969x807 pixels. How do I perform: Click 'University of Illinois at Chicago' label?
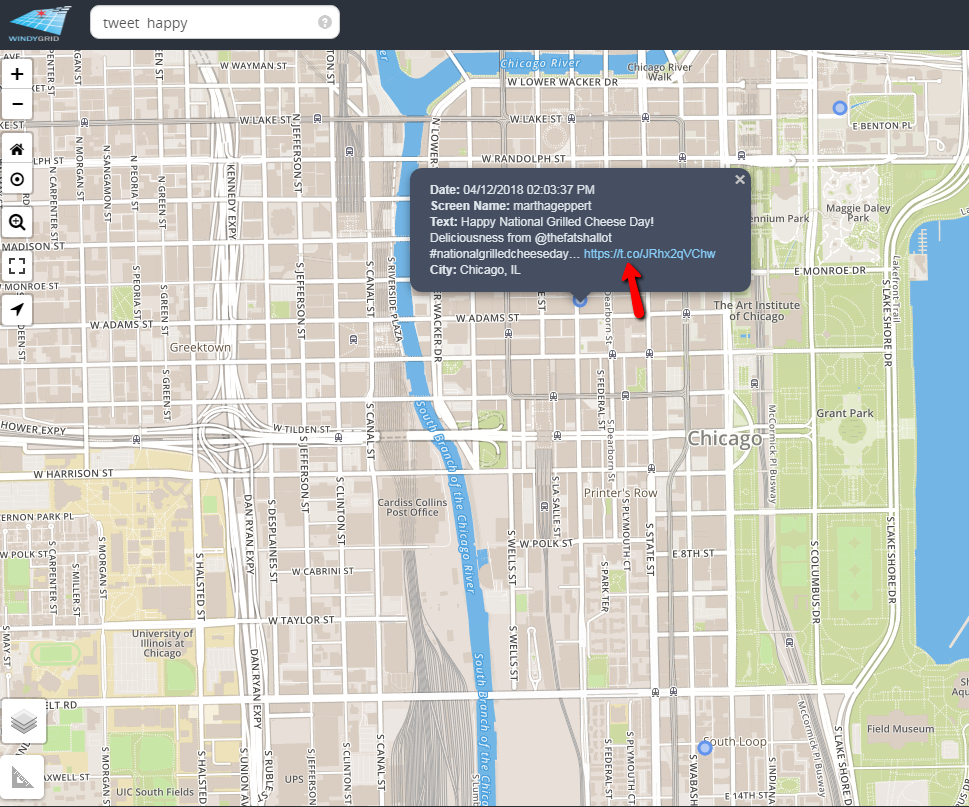[x=163, y=643]
